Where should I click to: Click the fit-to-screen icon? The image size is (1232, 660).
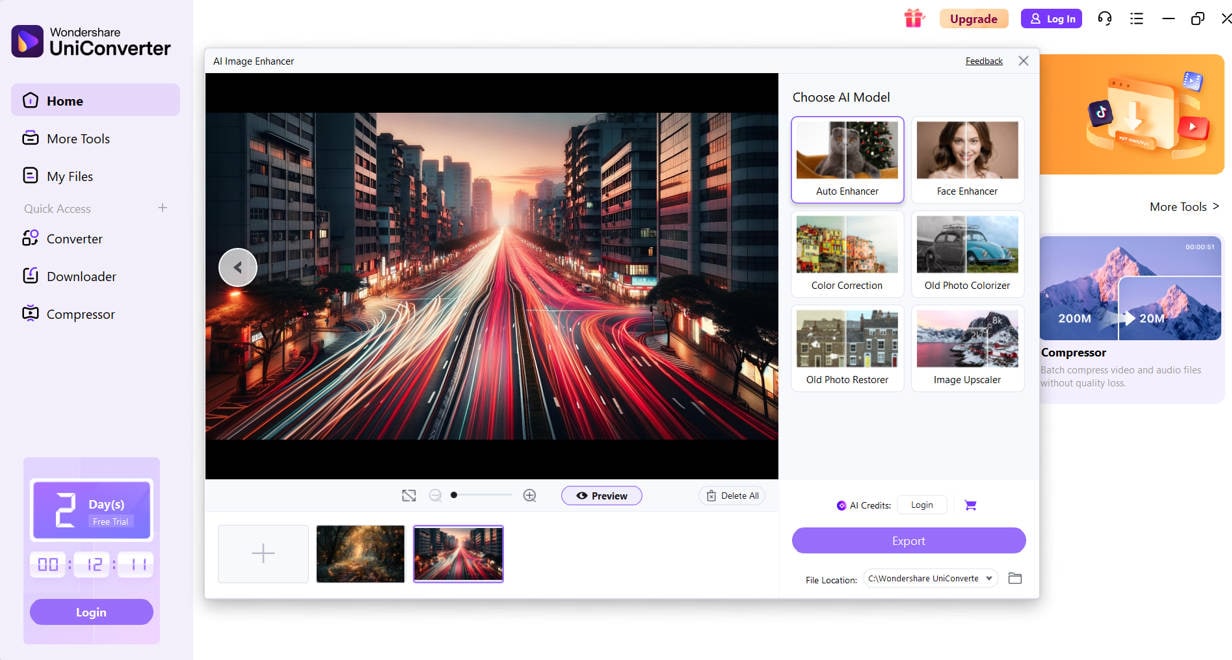[409, 495]
